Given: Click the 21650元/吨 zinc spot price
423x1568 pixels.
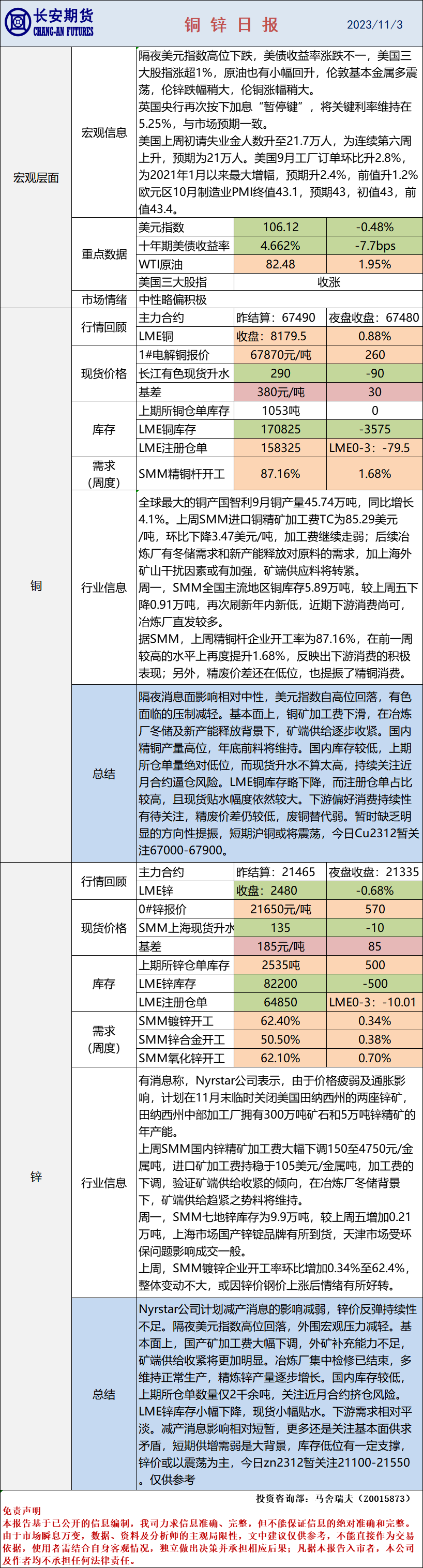Looking at the screenshot, I should pyautogui.click(x=281, y=909).
